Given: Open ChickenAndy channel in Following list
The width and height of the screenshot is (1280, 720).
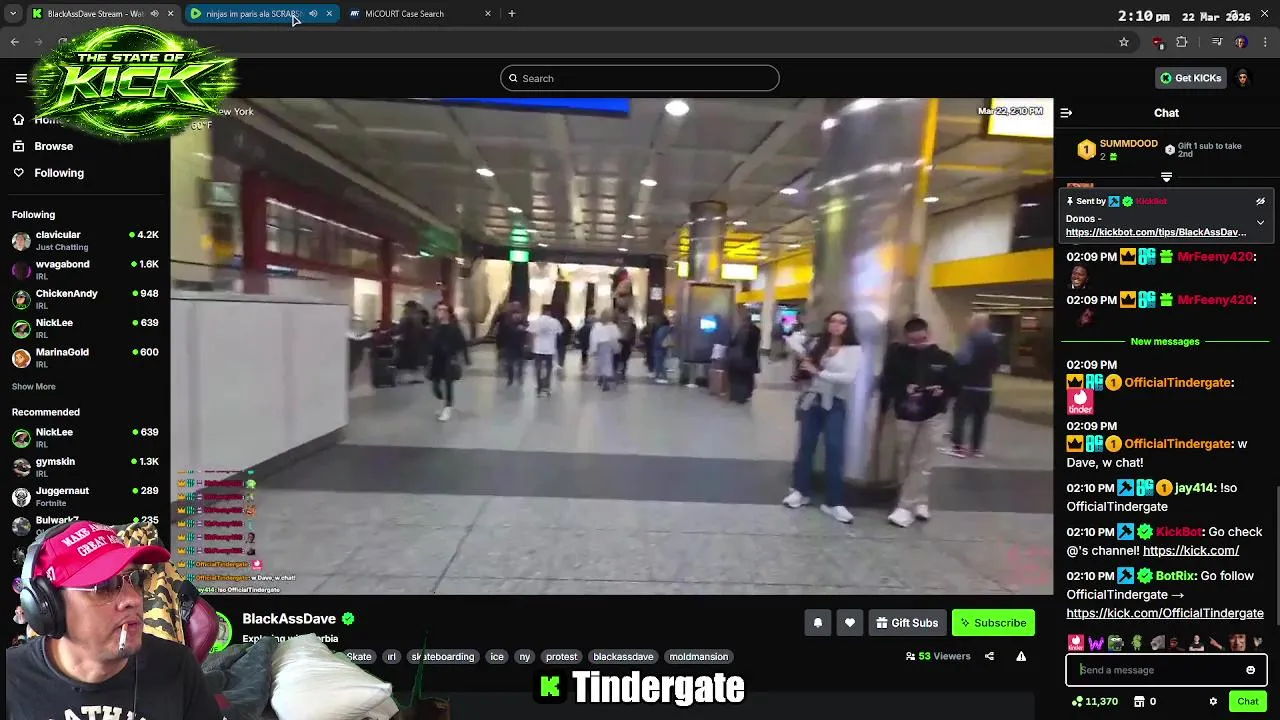Looking at the screenshot, I should [x=85, y=299].
